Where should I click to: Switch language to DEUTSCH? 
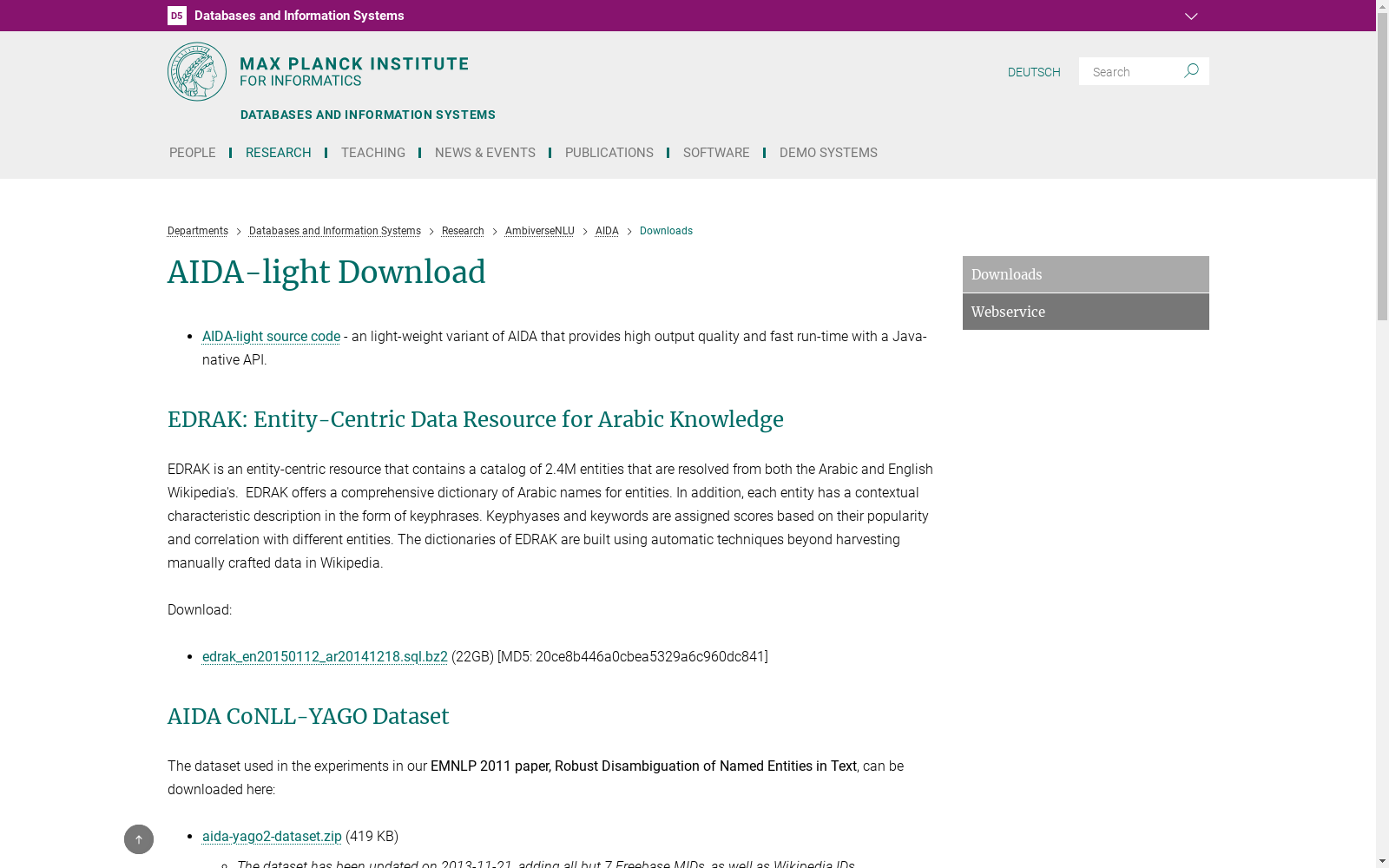(x=1034, y=72)
